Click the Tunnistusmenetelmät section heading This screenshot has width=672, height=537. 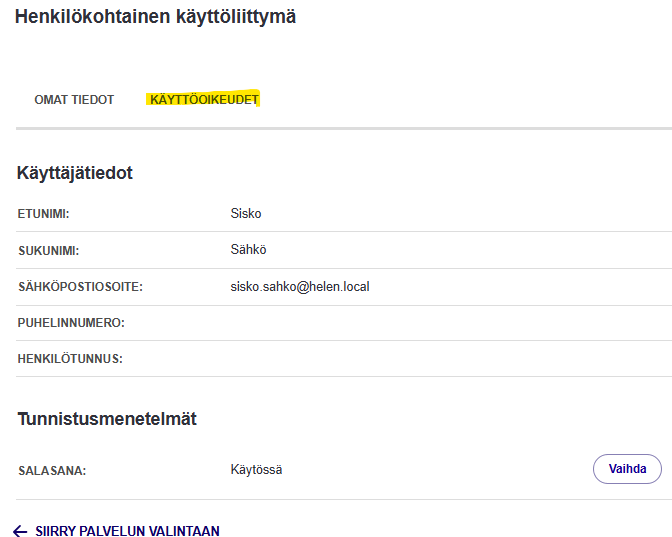[107, 419]
